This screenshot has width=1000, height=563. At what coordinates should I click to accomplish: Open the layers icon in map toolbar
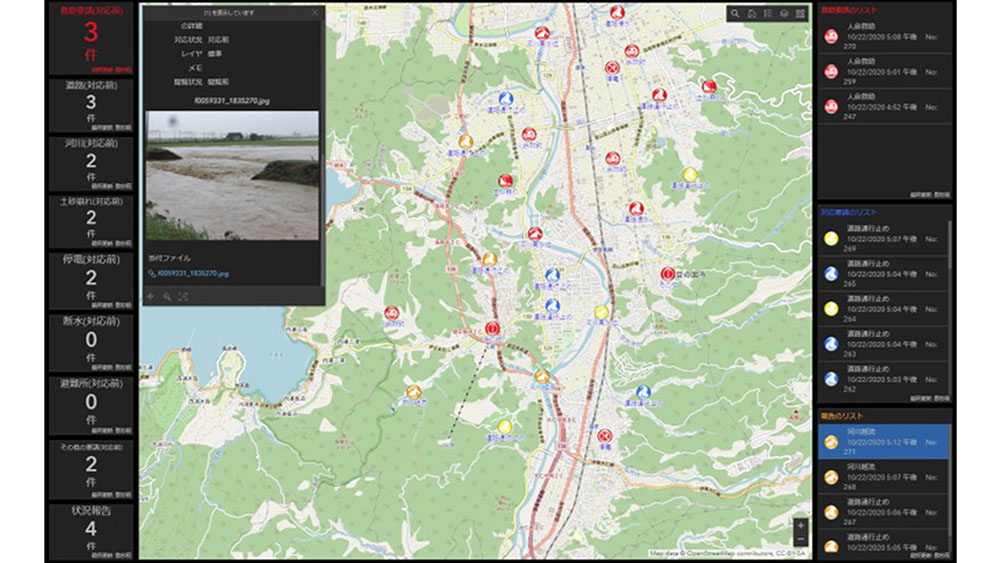pyautogui.click(x=784, y=13)
